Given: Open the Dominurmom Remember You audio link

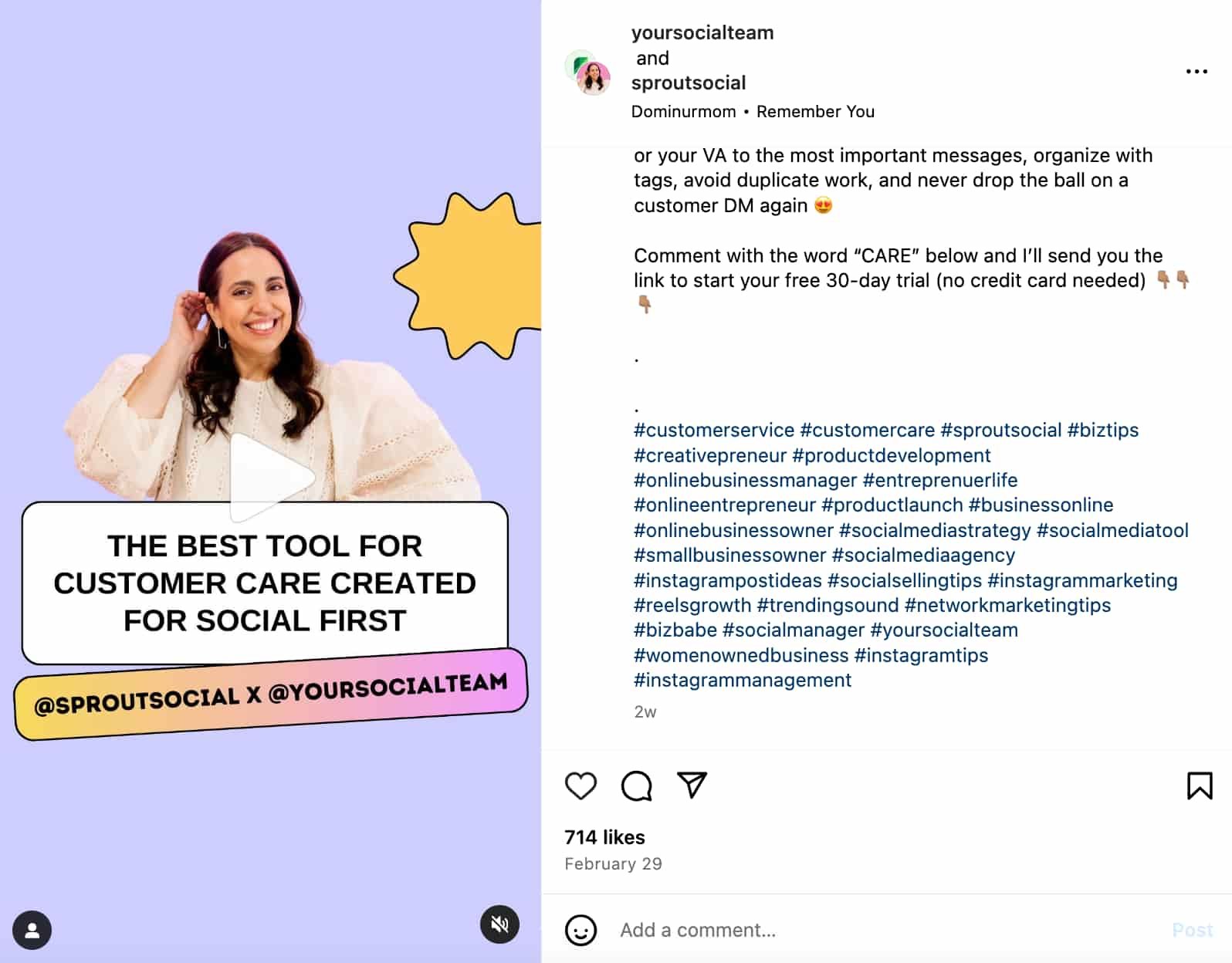Looking at the screenshot, I should 753,112.
